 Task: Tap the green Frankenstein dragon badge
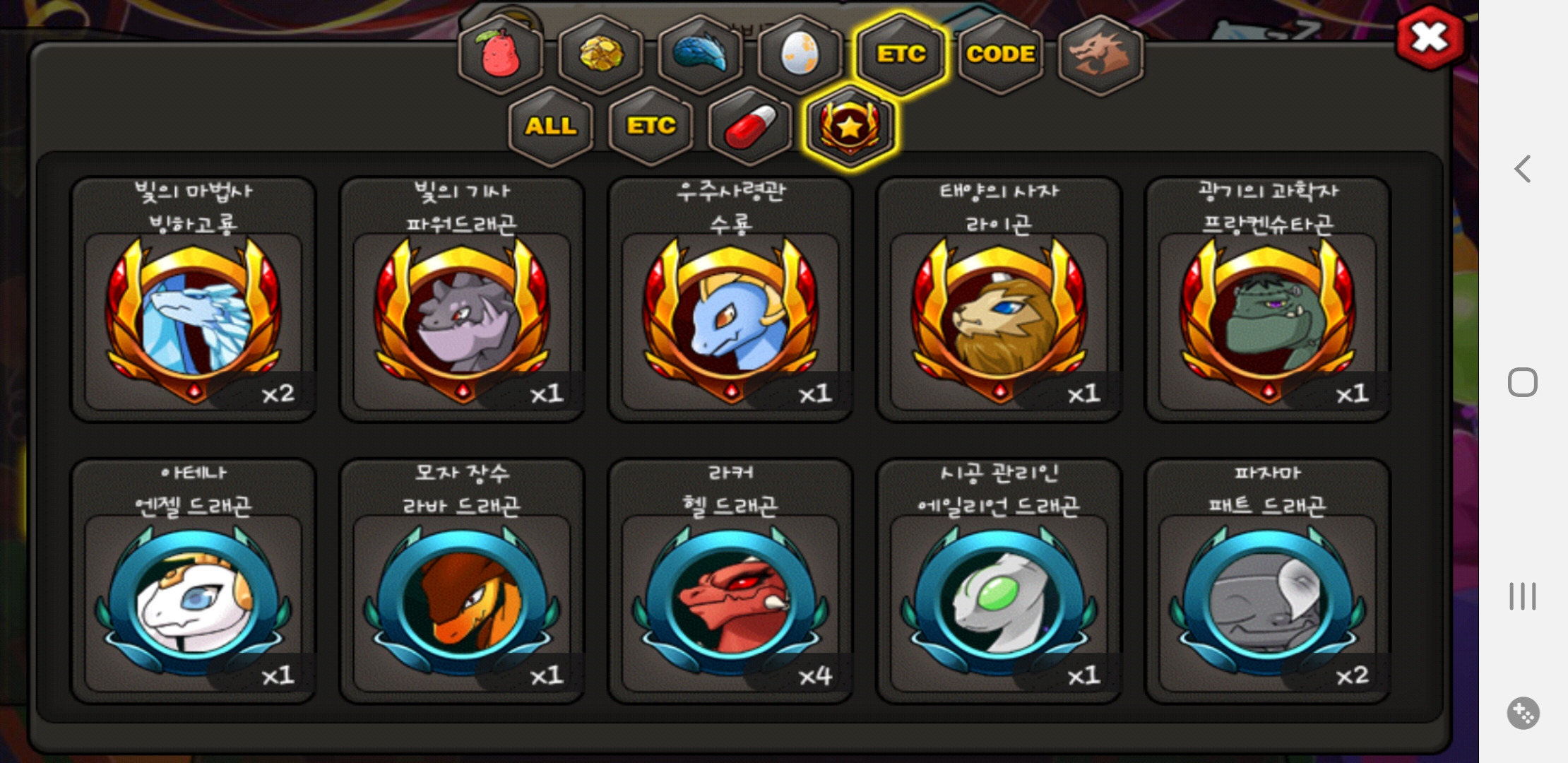(1267, 300)
